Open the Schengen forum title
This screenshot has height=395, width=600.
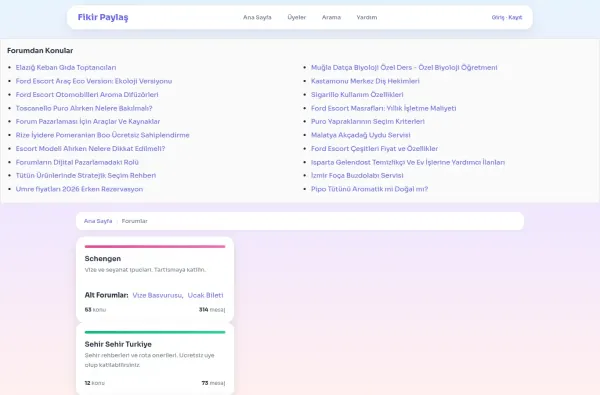103,259
